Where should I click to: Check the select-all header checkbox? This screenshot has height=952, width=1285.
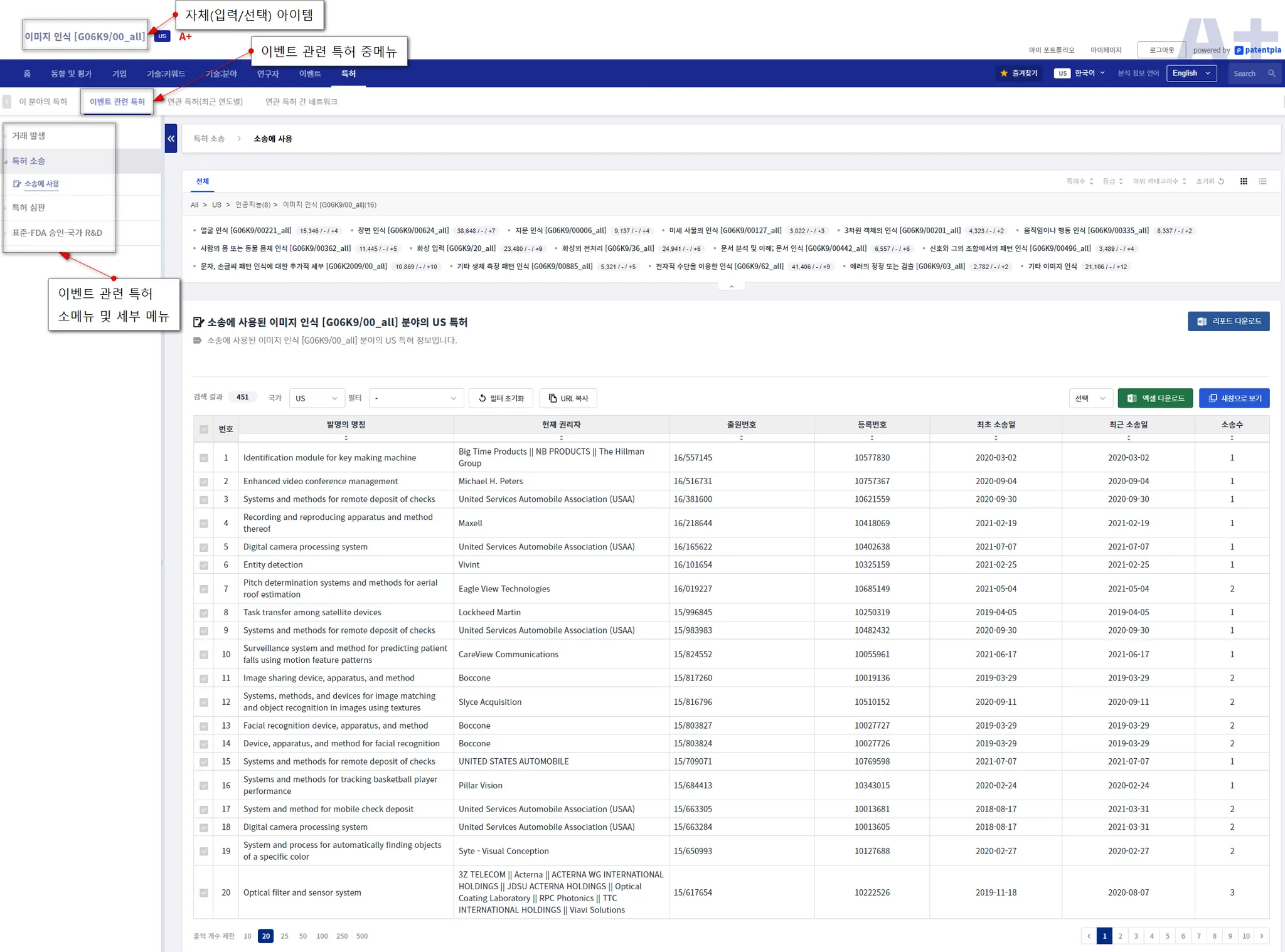click(x=203, y=430)
